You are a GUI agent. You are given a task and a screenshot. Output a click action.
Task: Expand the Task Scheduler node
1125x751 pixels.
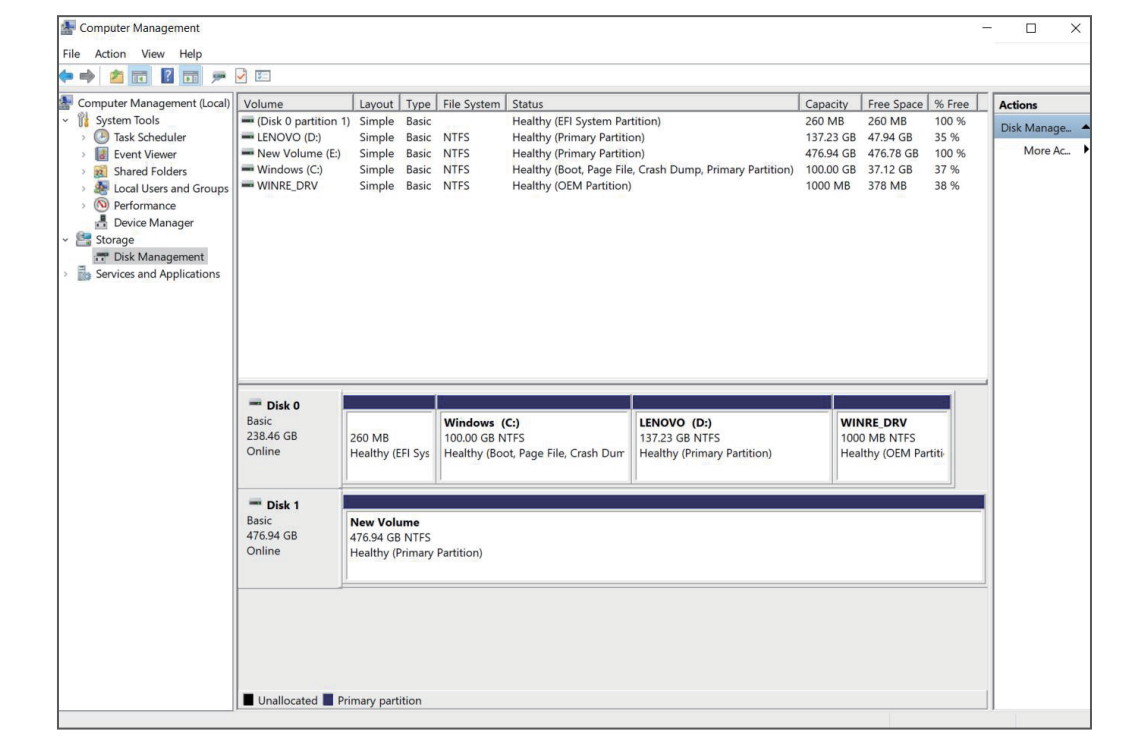(x=84, y=137)
